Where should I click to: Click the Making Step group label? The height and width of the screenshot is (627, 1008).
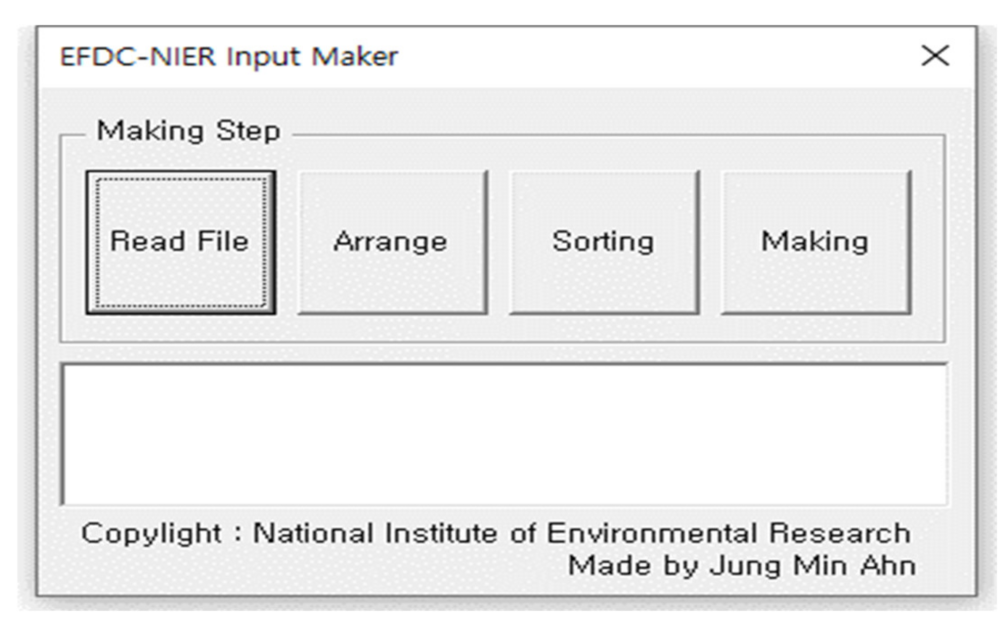pos(188,131)
